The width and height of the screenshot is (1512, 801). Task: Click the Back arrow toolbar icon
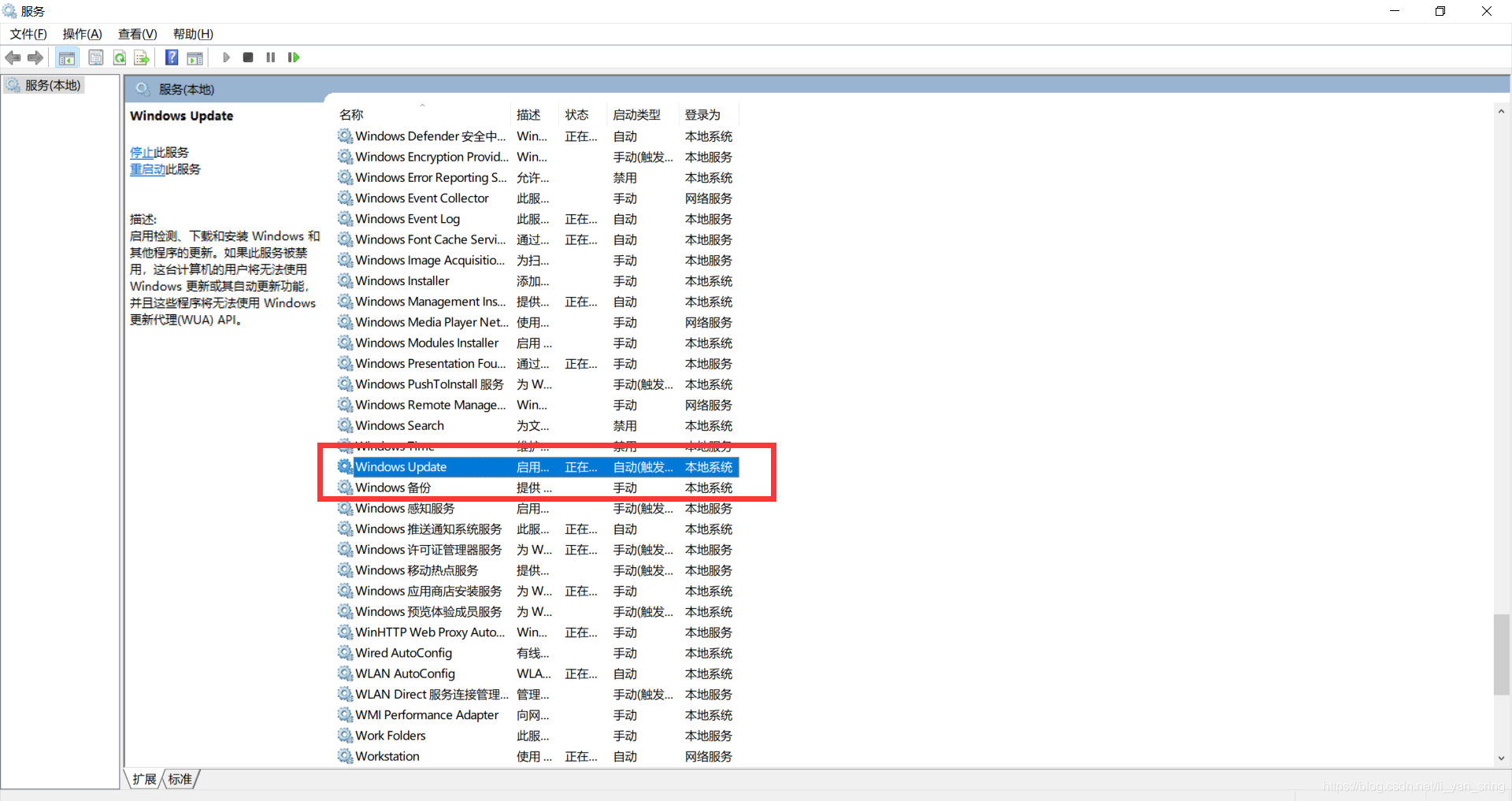click(13, 57)
